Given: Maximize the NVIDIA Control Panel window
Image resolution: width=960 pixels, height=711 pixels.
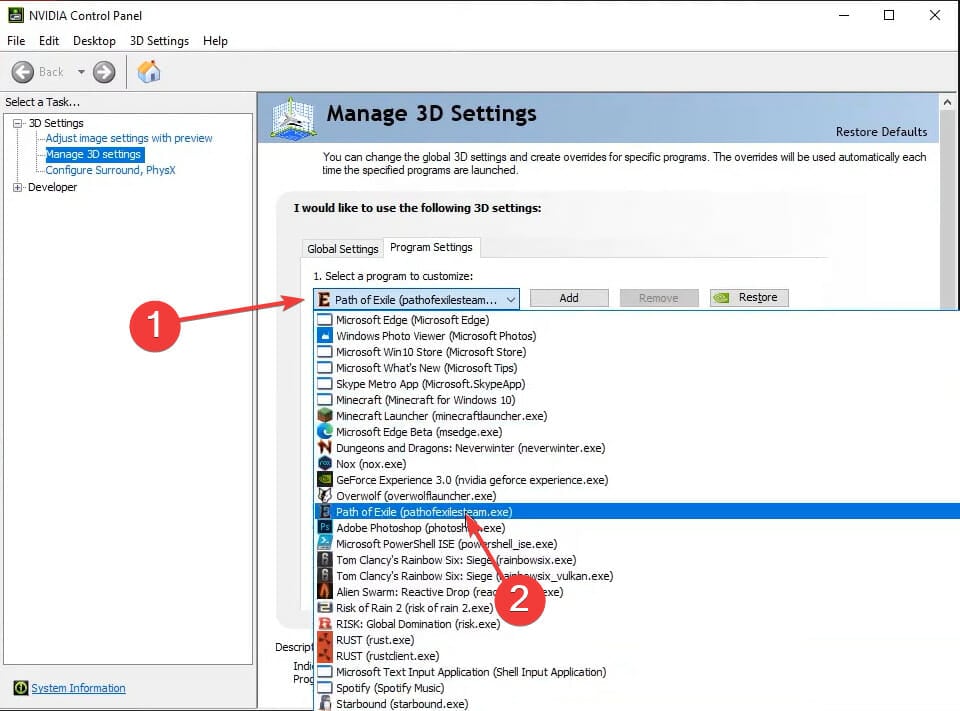Looking at the screenshot, I should pyautogui.click(x=889, y=15).
